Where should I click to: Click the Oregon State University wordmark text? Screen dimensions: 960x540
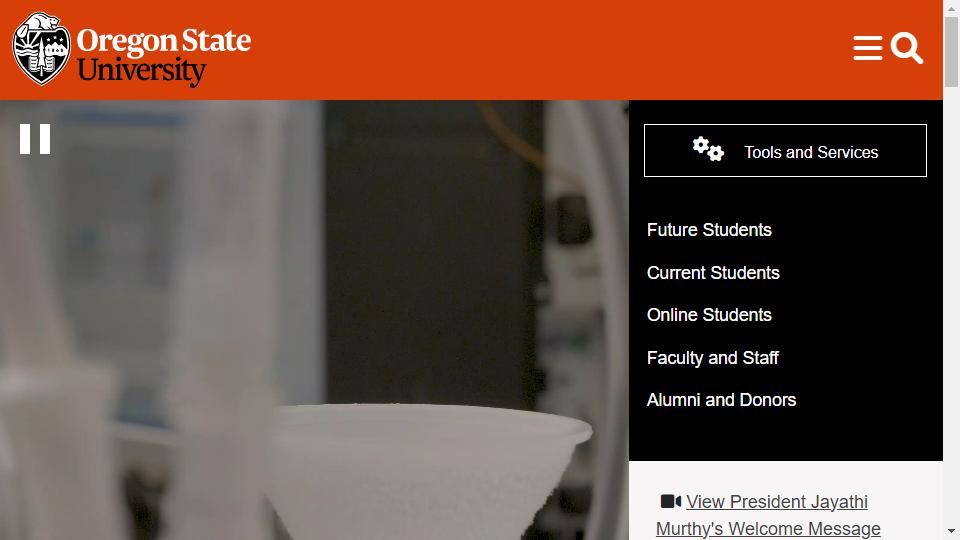click(164, 55)
